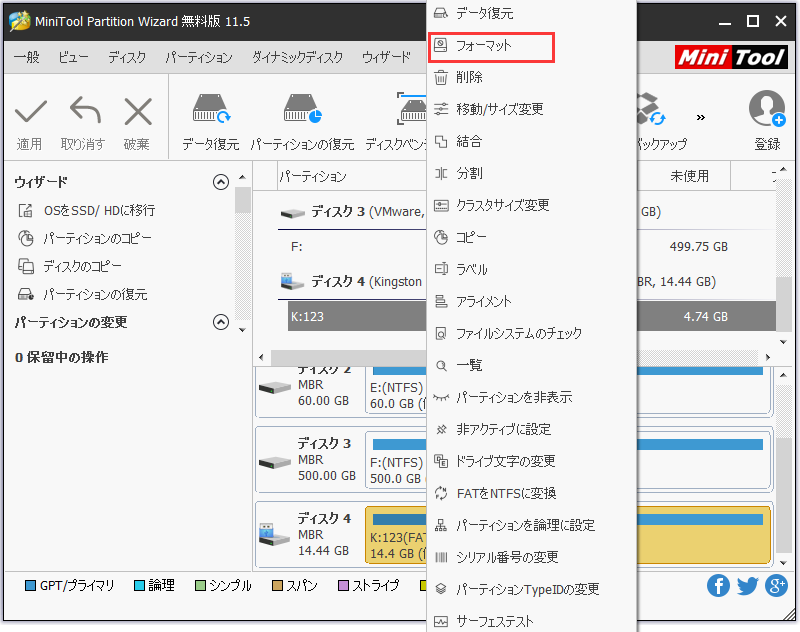Open the ディスク menu

coord(127,57)
